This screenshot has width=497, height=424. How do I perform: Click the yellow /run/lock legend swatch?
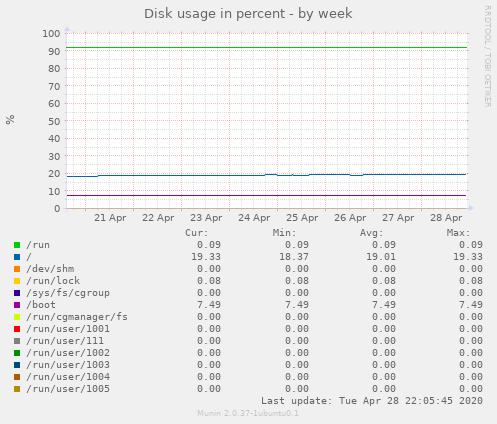17,281
